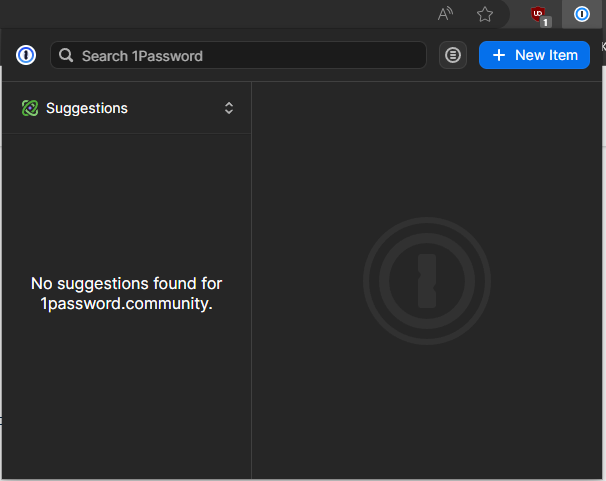Click the up-down chevron beside Suggestions
Image resolution: width=606 pixels, height=481 pixels.
point(229,108)
